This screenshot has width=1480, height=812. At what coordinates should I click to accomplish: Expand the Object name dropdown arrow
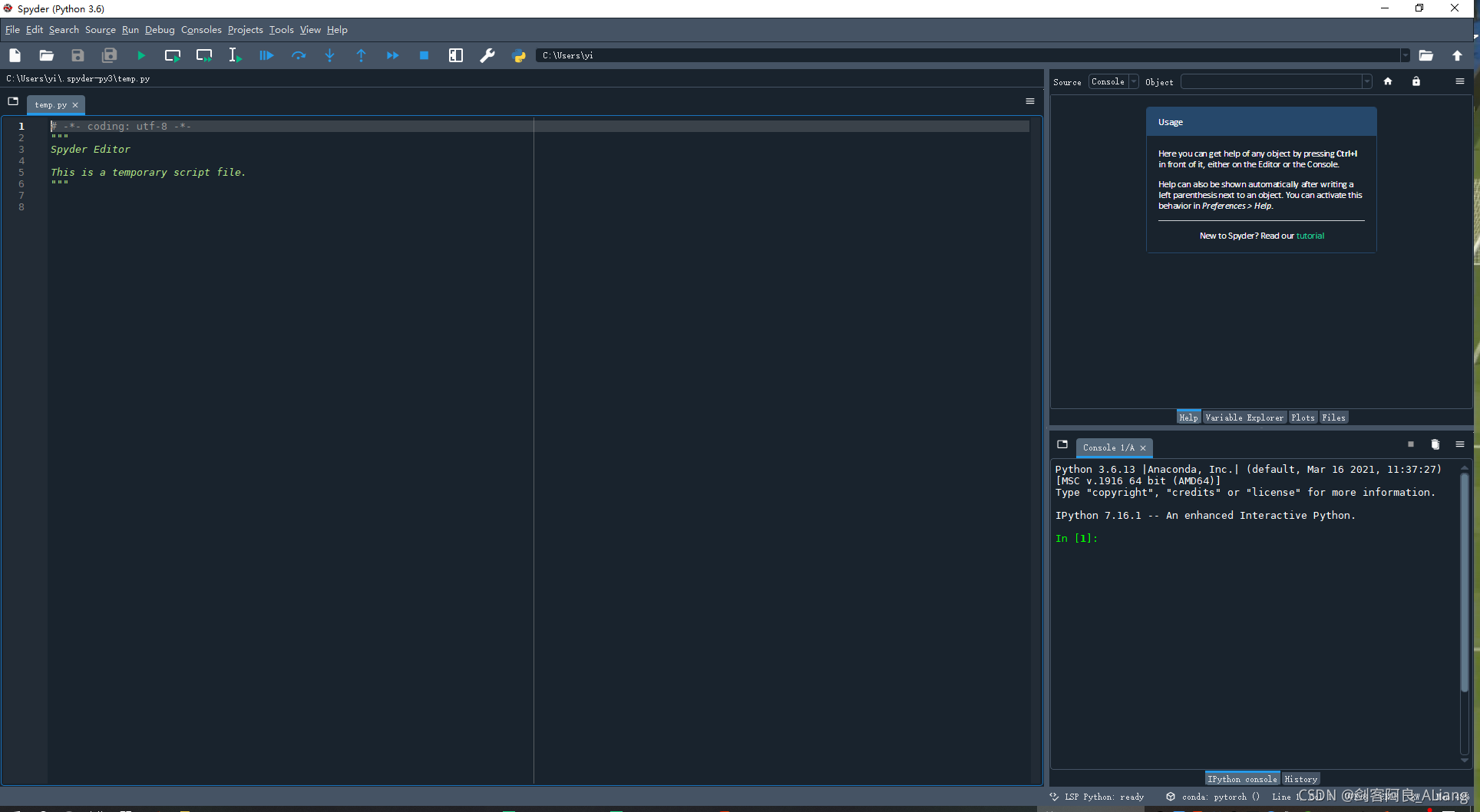[x=1367, y=82]
